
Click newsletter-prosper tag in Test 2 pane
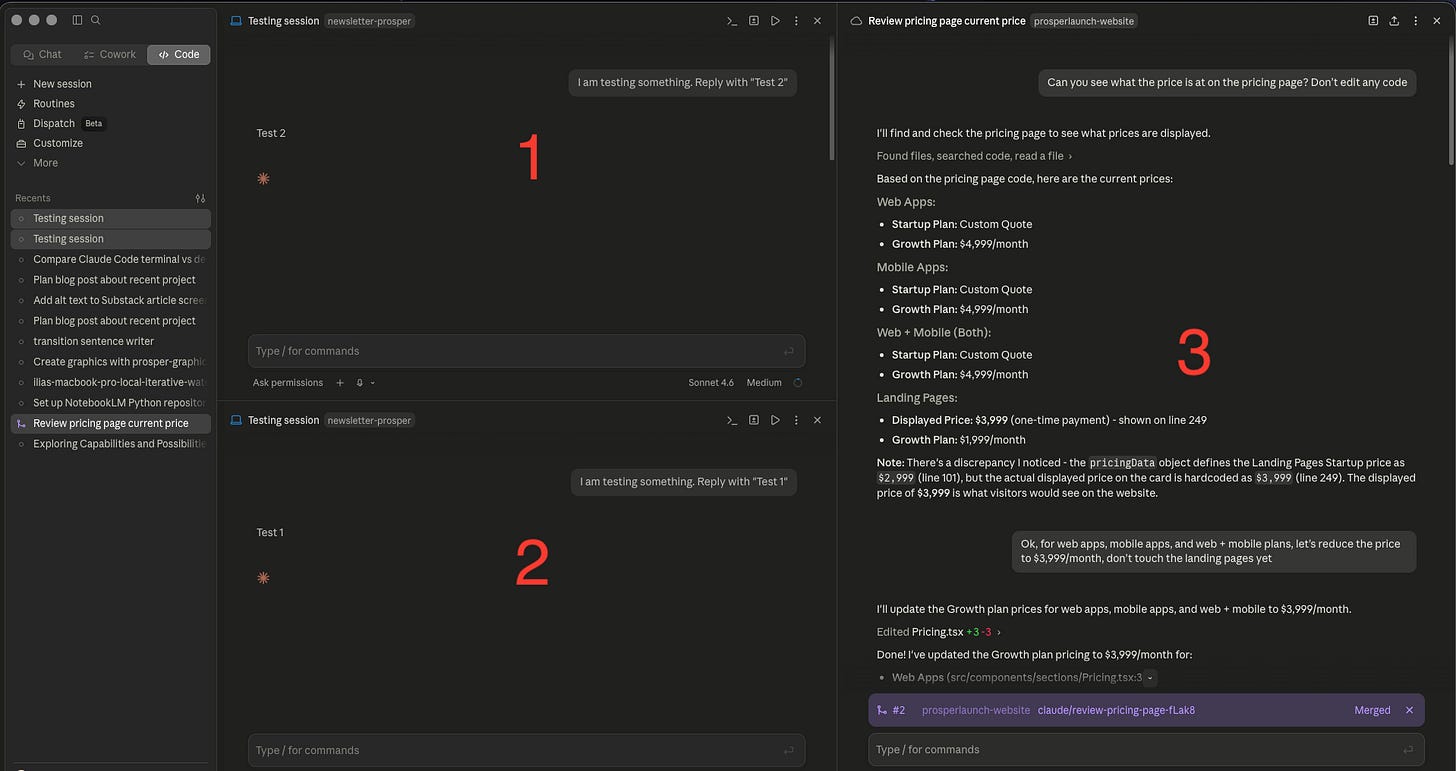(369, 21)
